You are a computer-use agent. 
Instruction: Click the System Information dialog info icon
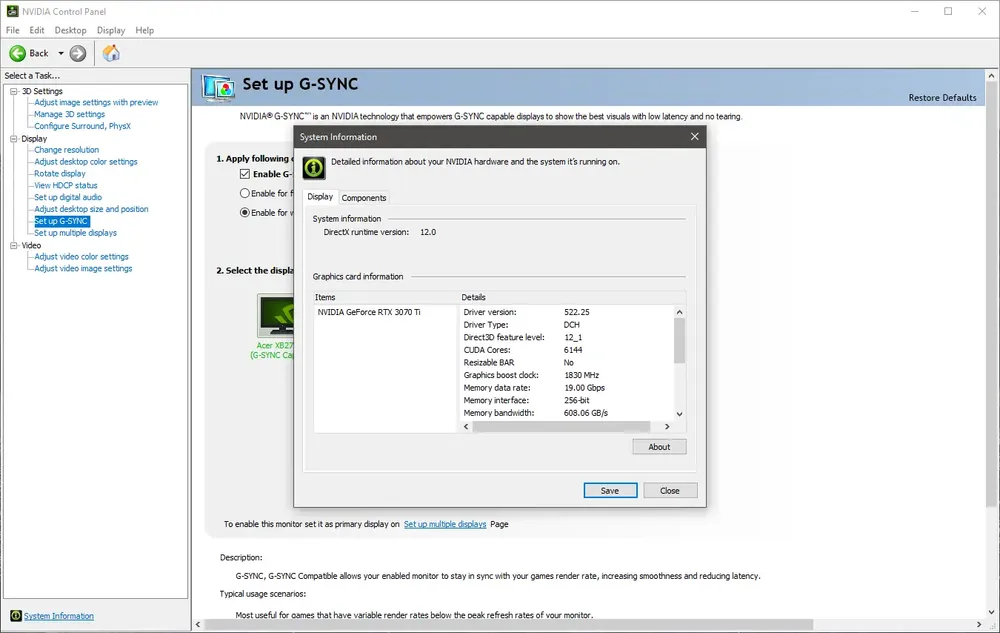(314, 168)
